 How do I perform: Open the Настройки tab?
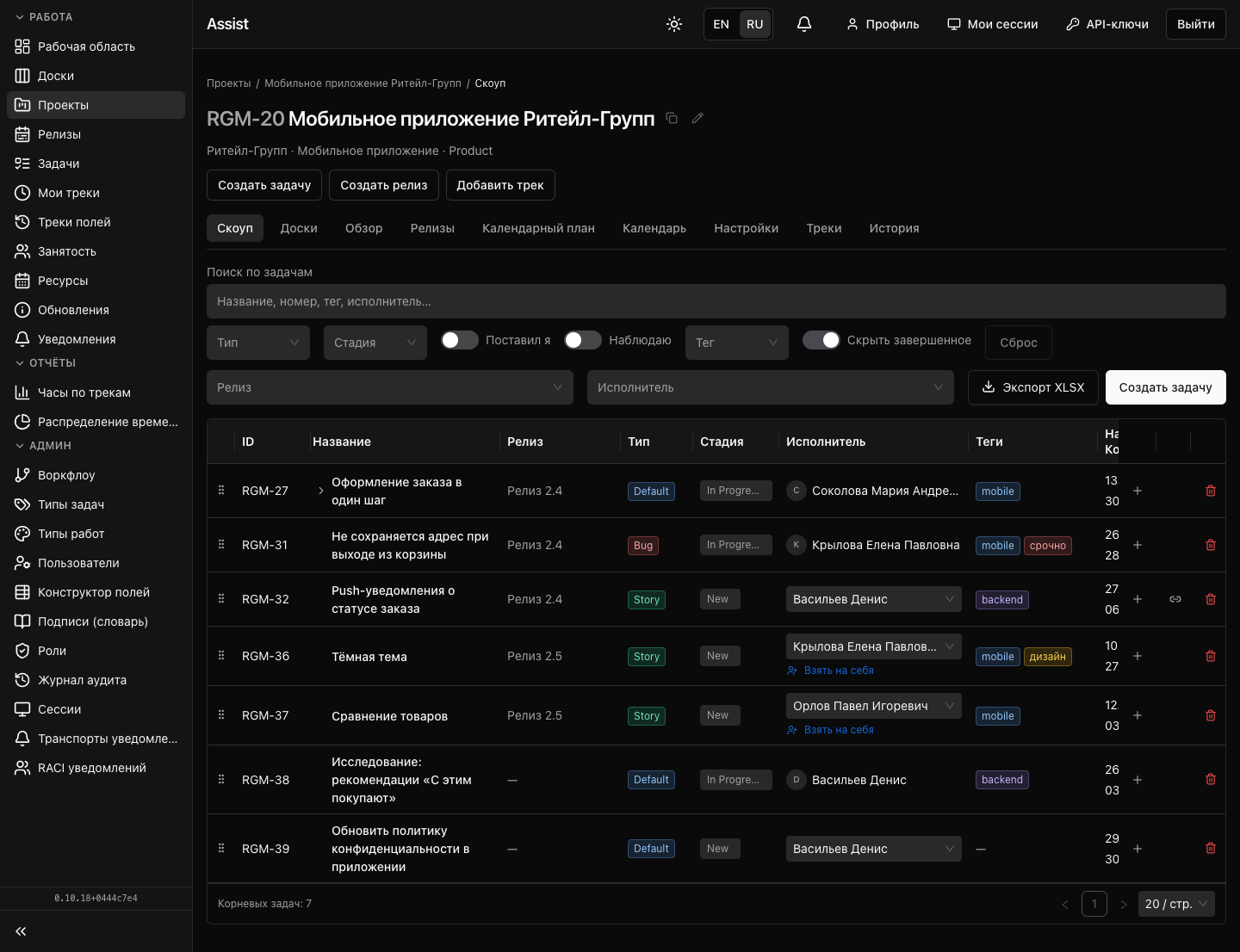(x=746, y=228)
